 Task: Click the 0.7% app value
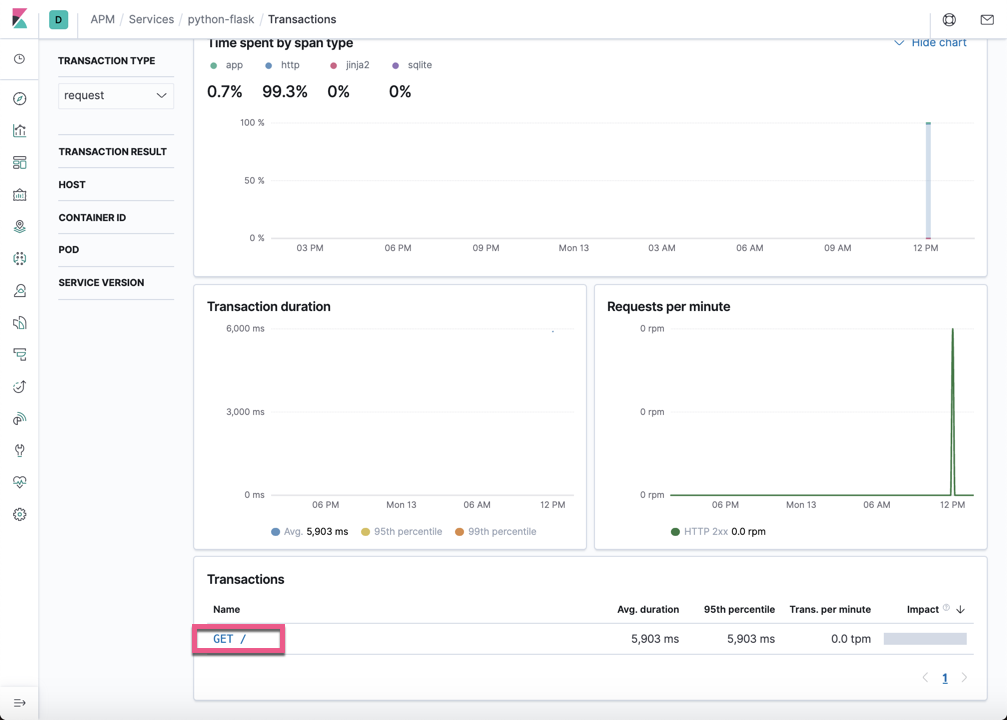point(224,92)
